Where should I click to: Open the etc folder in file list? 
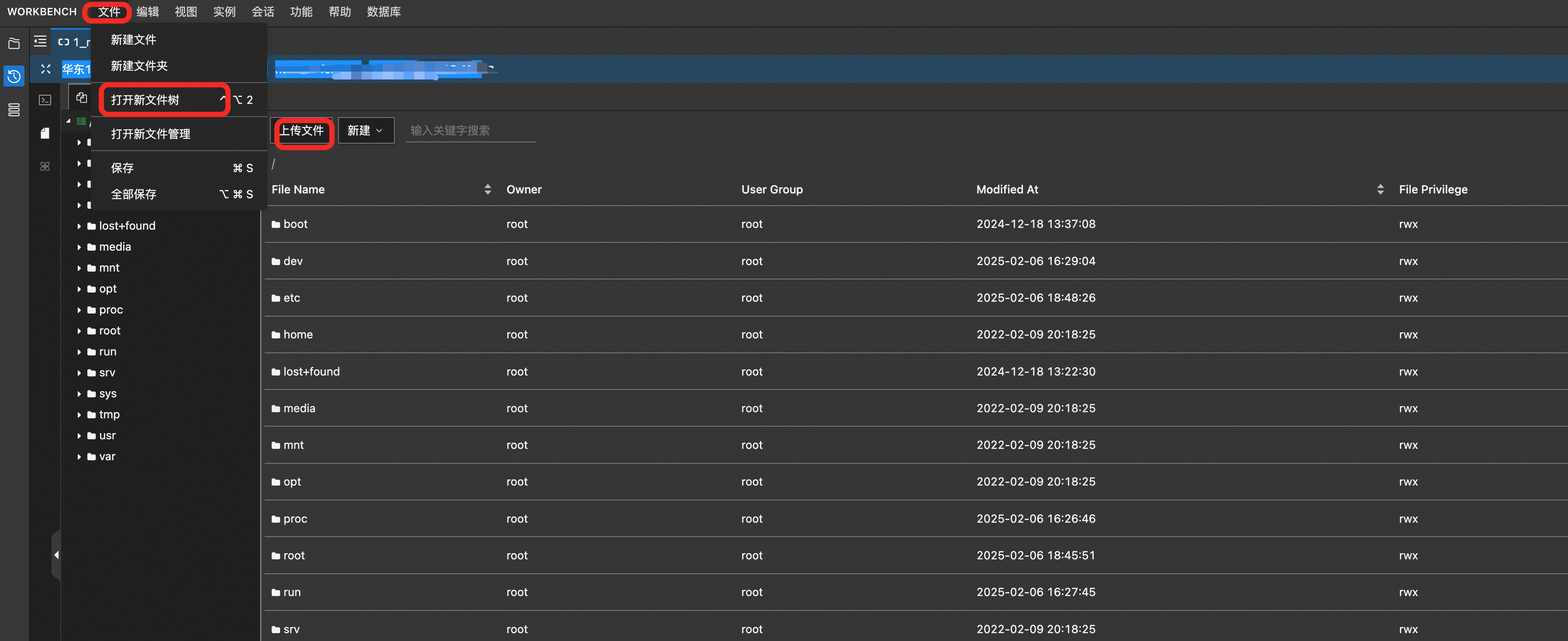[292, 298]
